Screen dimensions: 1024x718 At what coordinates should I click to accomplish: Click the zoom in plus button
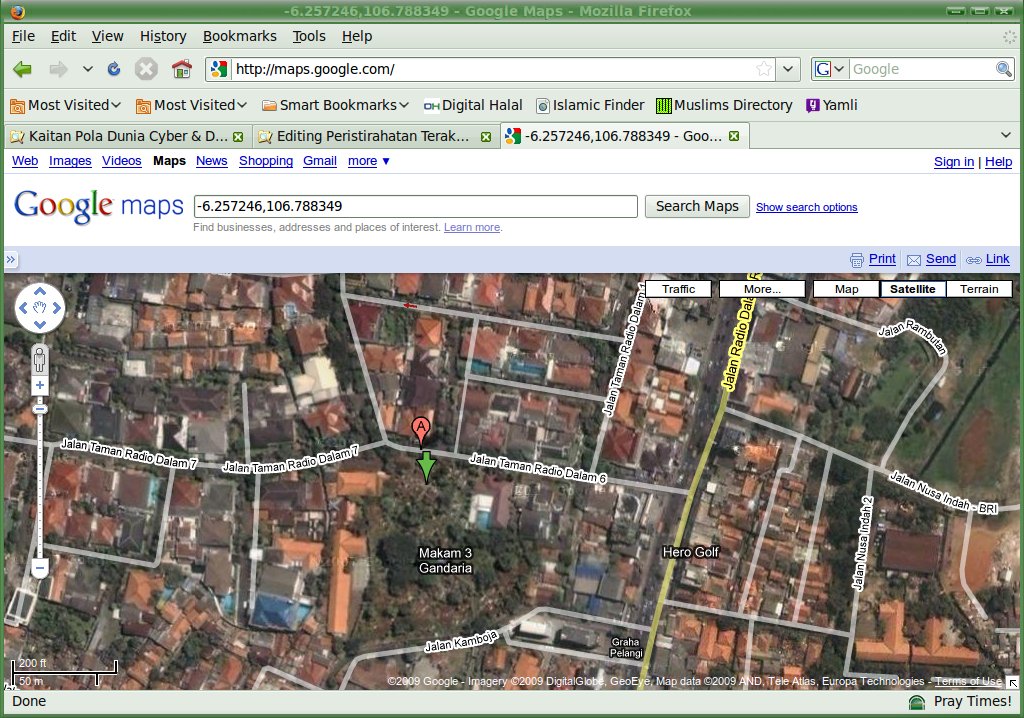coord(40,385)
